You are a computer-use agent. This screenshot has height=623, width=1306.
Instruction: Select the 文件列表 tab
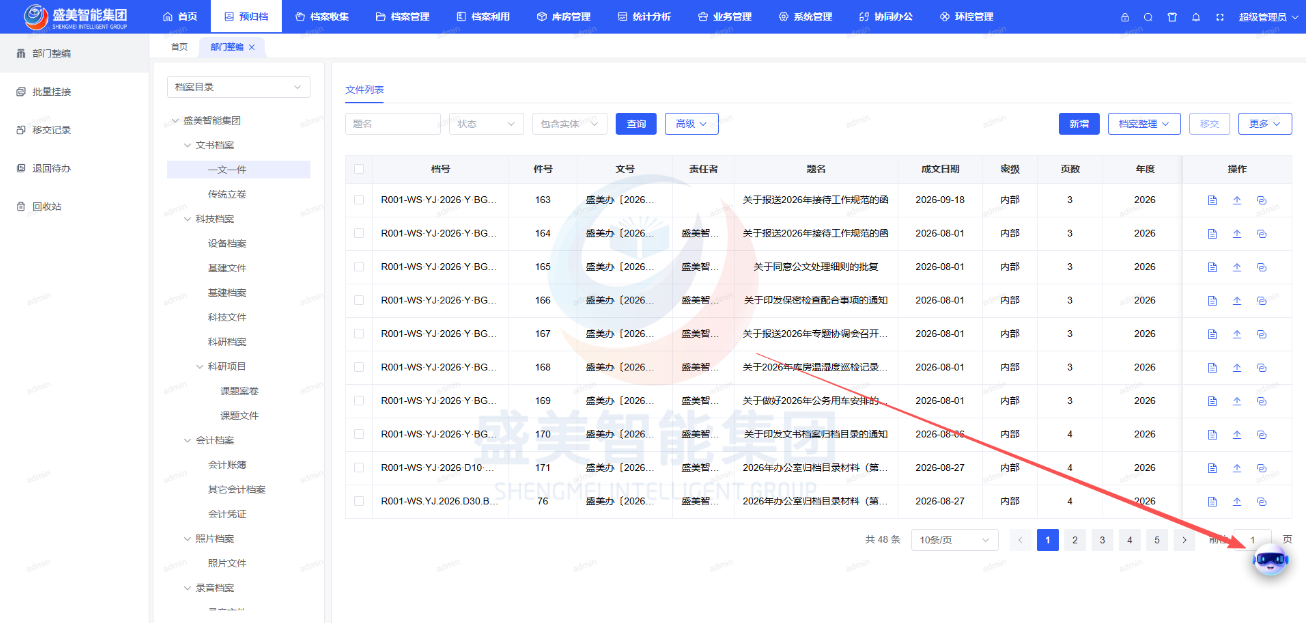pos(364,89)
